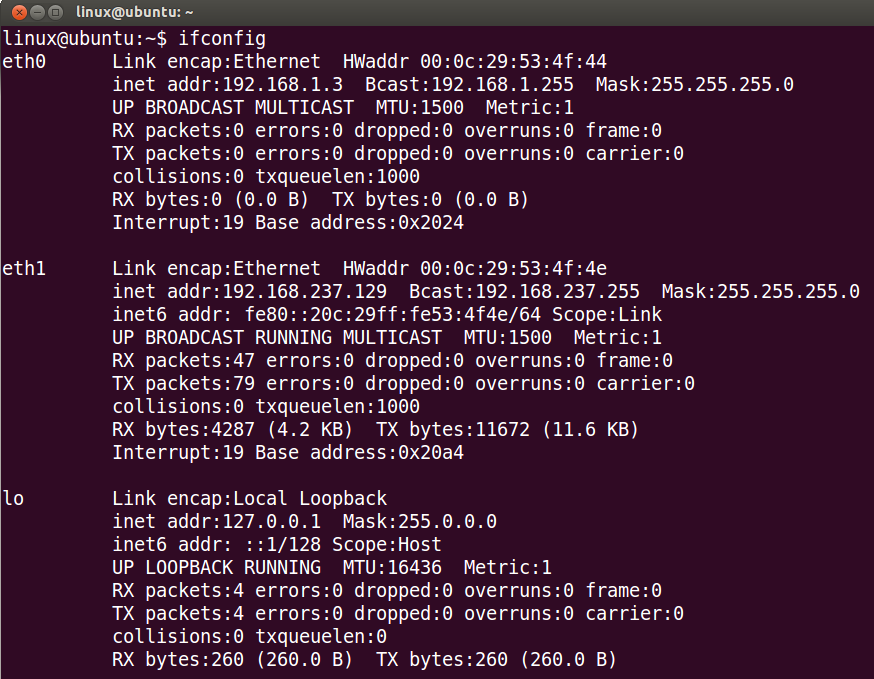The width and height of the screenshot is (874, 679).
Task: Click eth1 RX bytes value 4287
Action: 233,430
